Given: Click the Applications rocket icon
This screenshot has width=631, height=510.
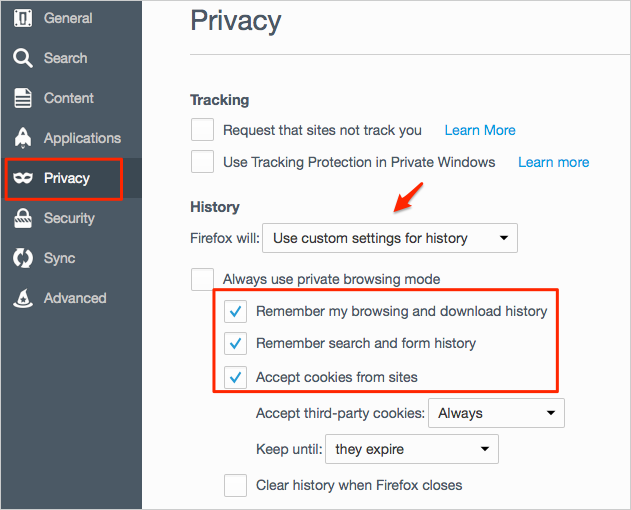Looking at the screenshot, I should click(x=23, y=138).
